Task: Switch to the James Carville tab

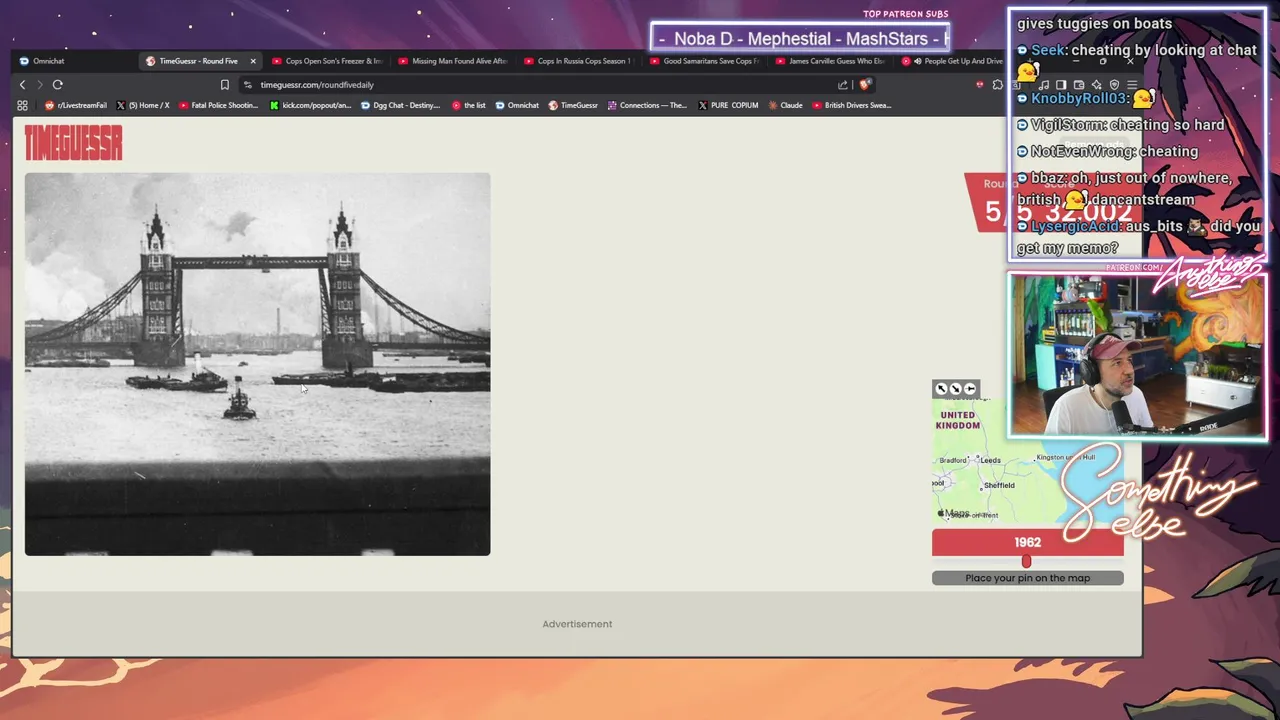Action: 831,61
